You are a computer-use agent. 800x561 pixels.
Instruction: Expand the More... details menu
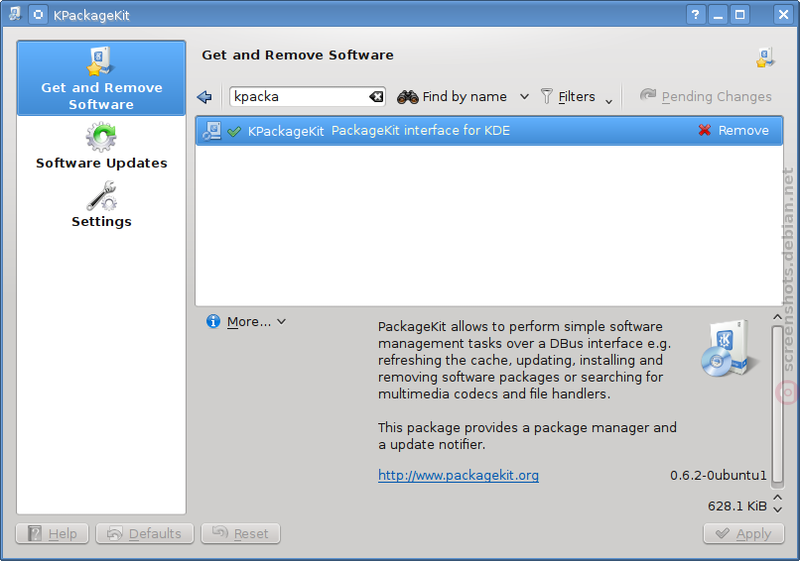tap(256, 322)
